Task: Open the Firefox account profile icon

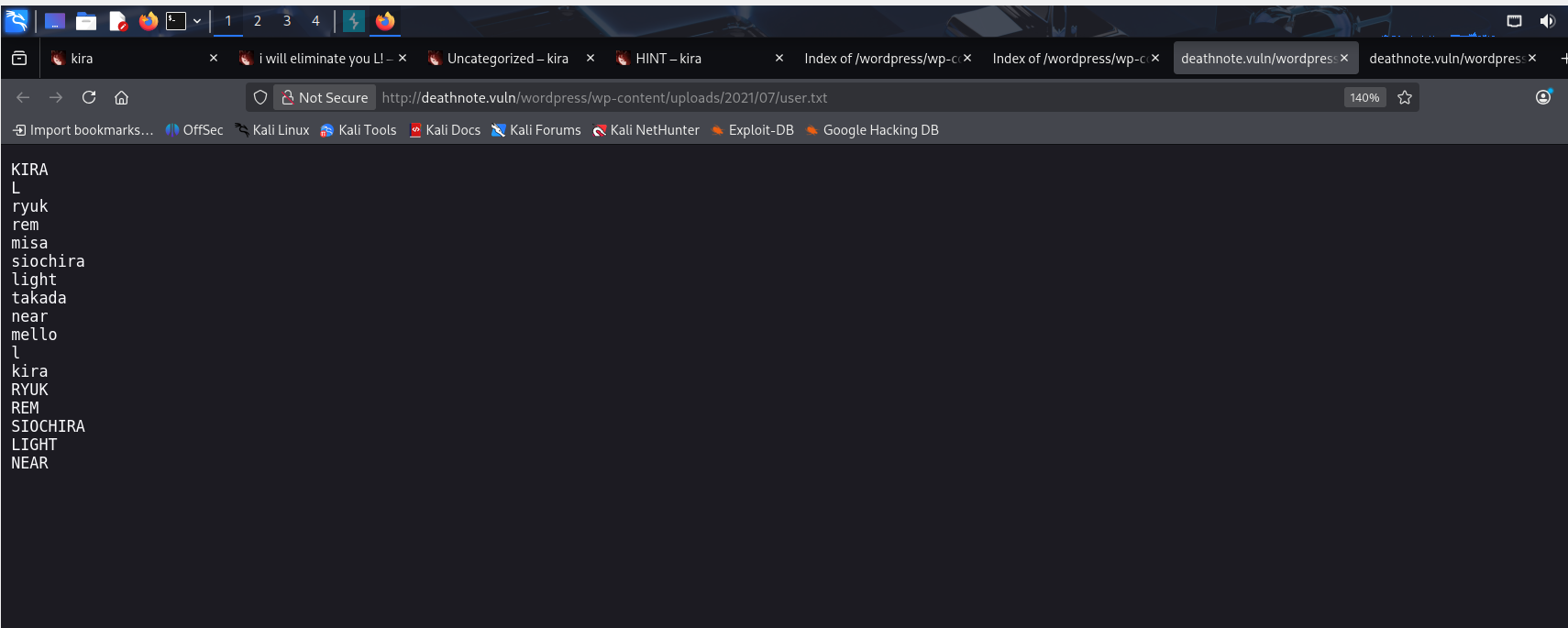Action: coord(1543,97)
